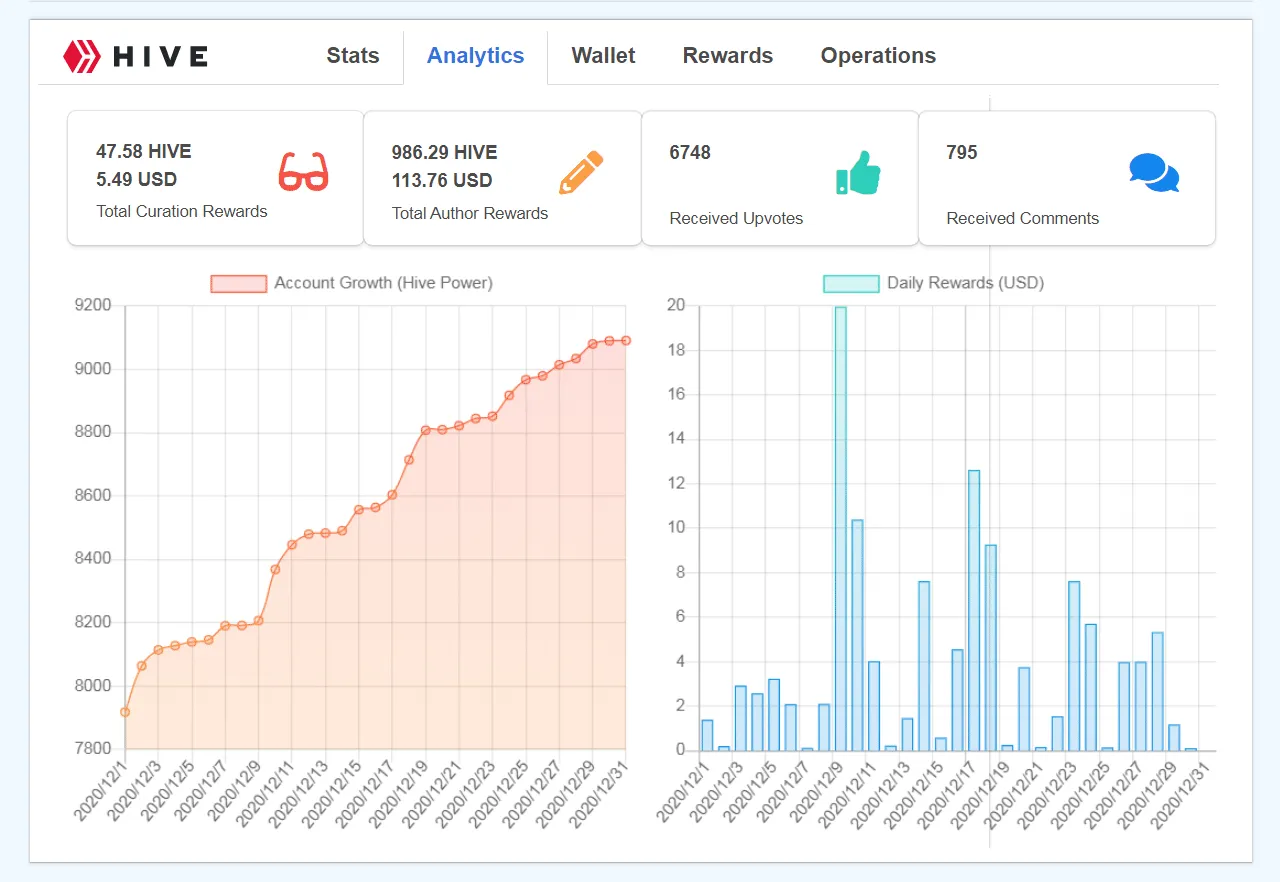This screenshot has height=882, width=1280.
Task: Click the 5.49 USD value
Action: [136, 180]
